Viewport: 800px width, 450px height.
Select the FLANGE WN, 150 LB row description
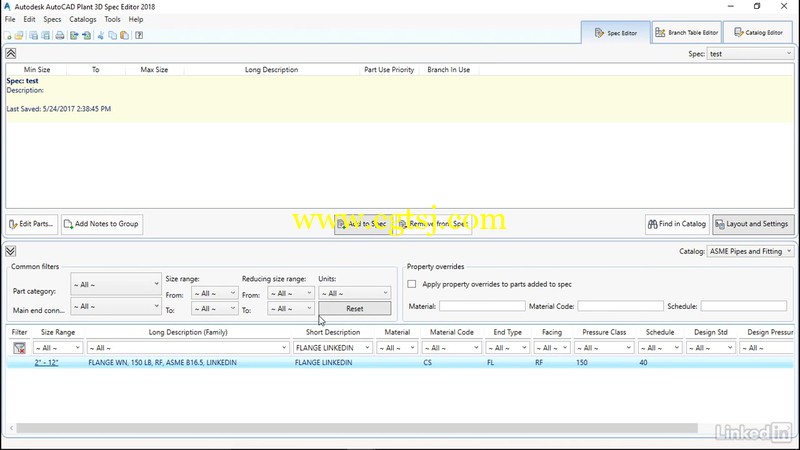pyautogui.click(x=162, y=362)
